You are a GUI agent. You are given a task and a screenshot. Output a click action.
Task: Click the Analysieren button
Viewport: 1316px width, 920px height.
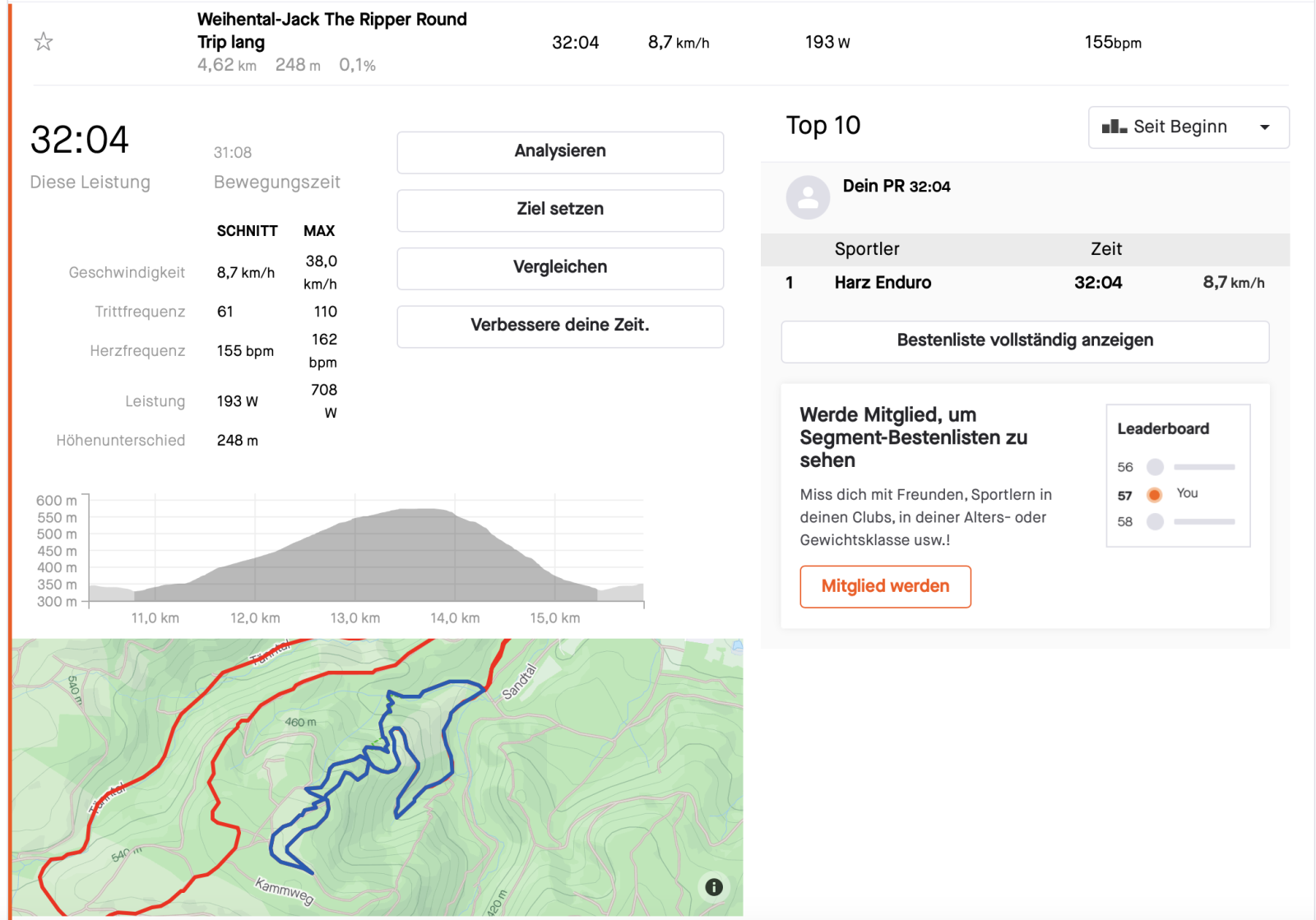(560, 152)
